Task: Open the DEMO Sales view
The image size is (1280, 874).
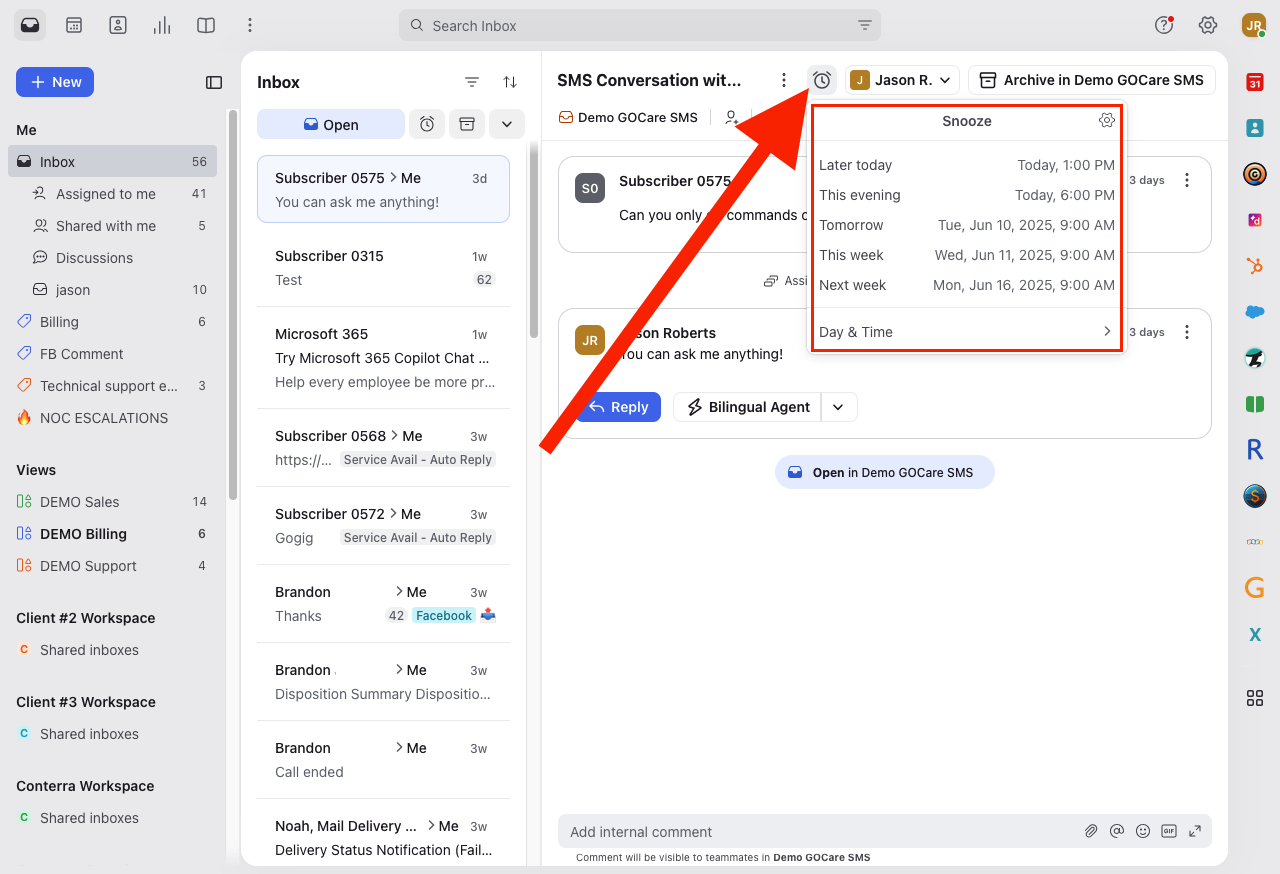Action: pos(112,502)
